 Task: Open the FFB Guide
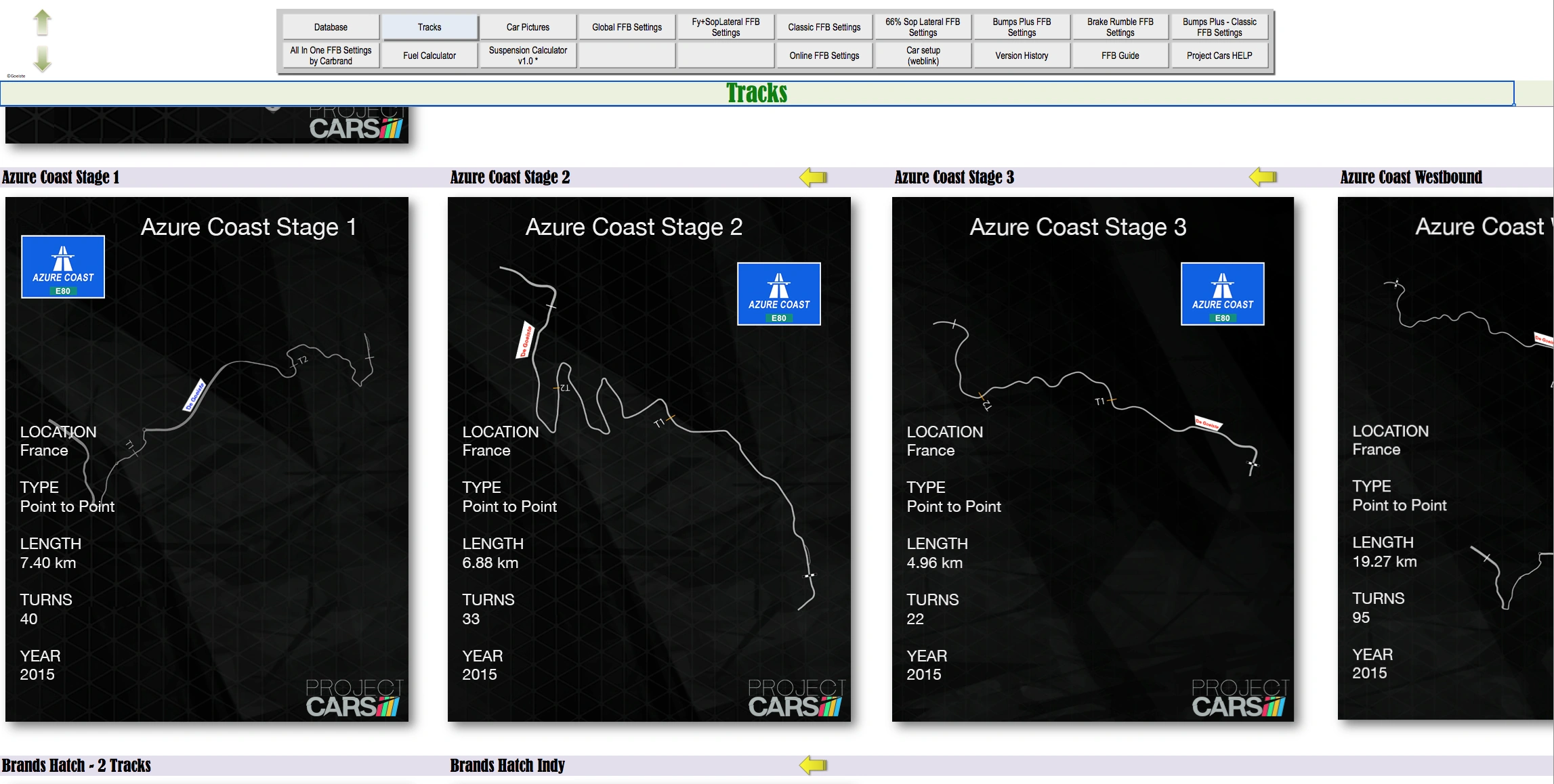point(1120,56)
